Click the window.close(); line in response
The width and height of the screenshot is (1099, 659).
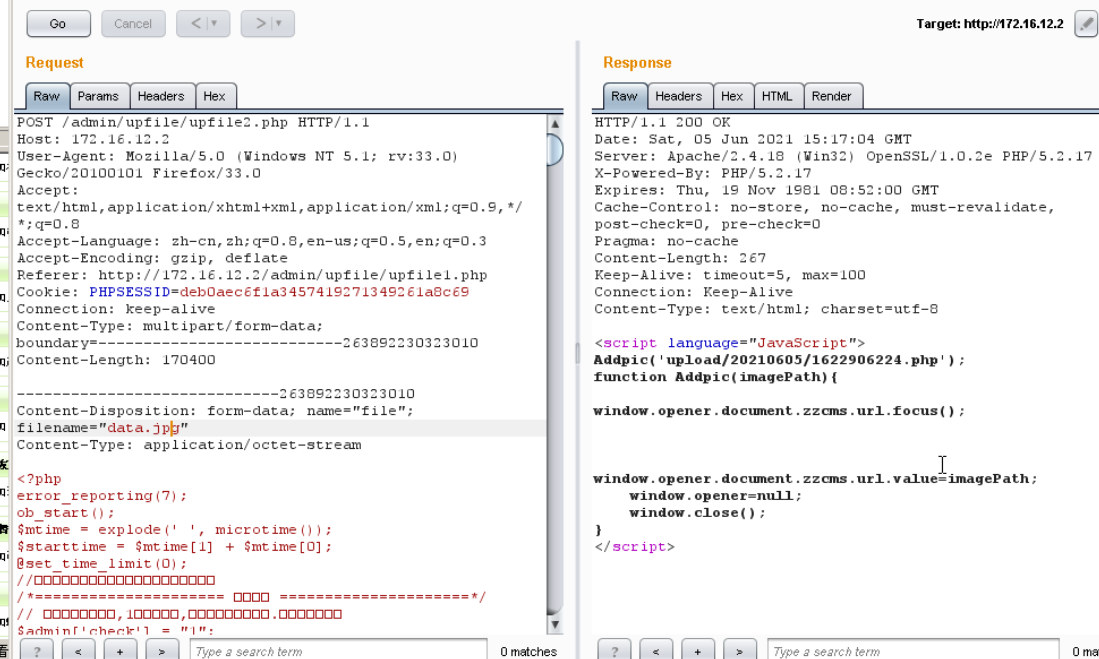coord(697,512)
